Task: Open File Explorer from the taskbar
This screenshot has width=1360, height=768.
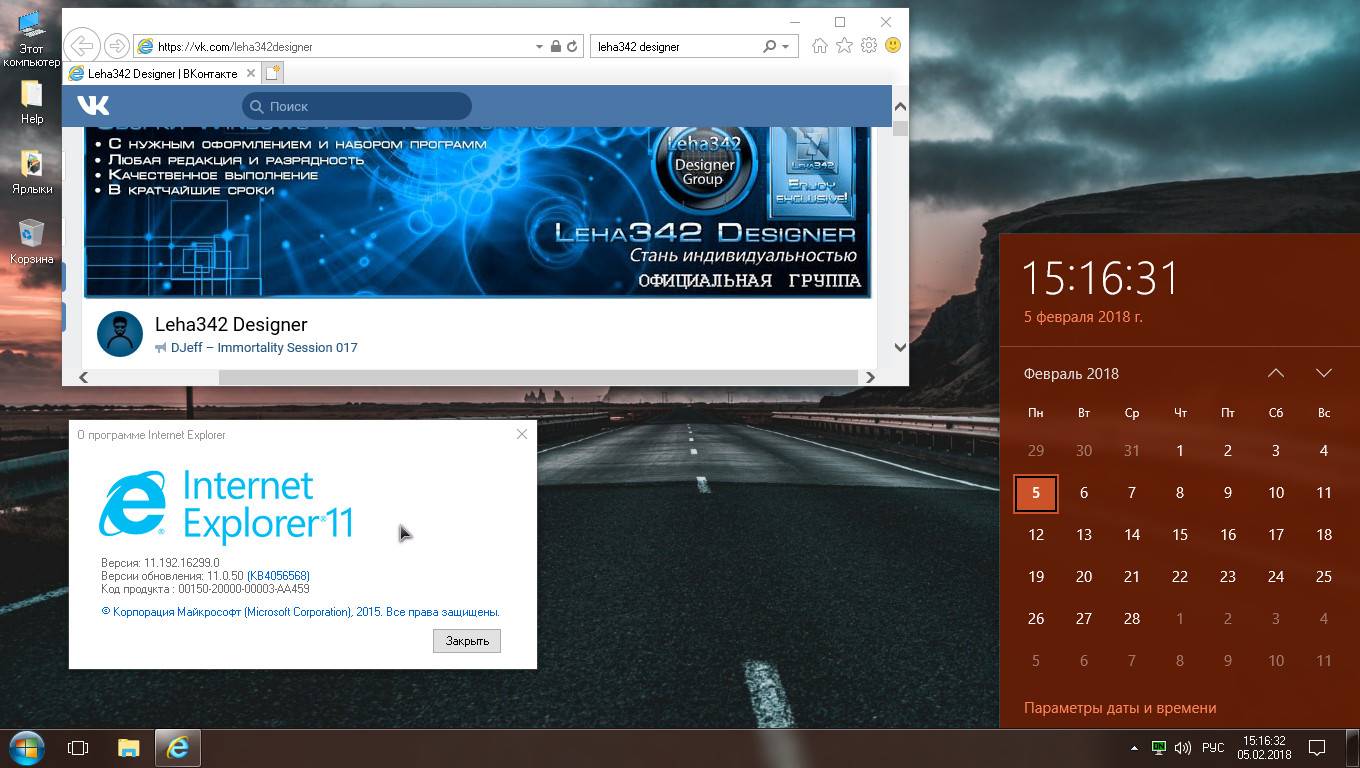Action: 129,748
